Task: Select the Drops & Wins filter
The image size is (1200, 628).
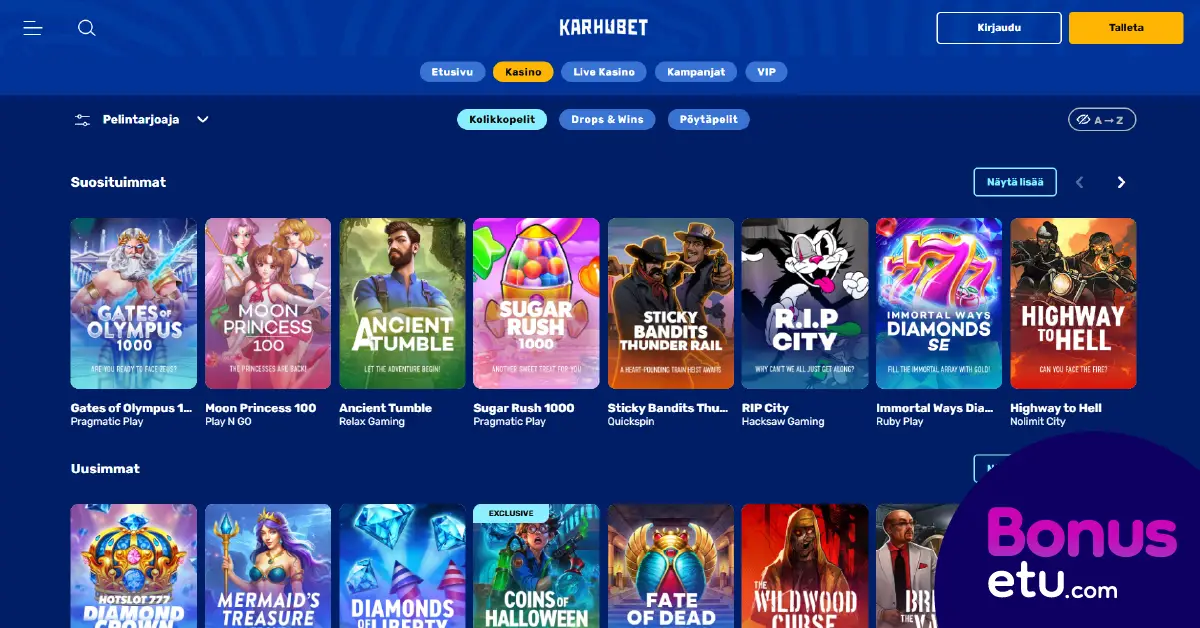Action: point(607,120)
